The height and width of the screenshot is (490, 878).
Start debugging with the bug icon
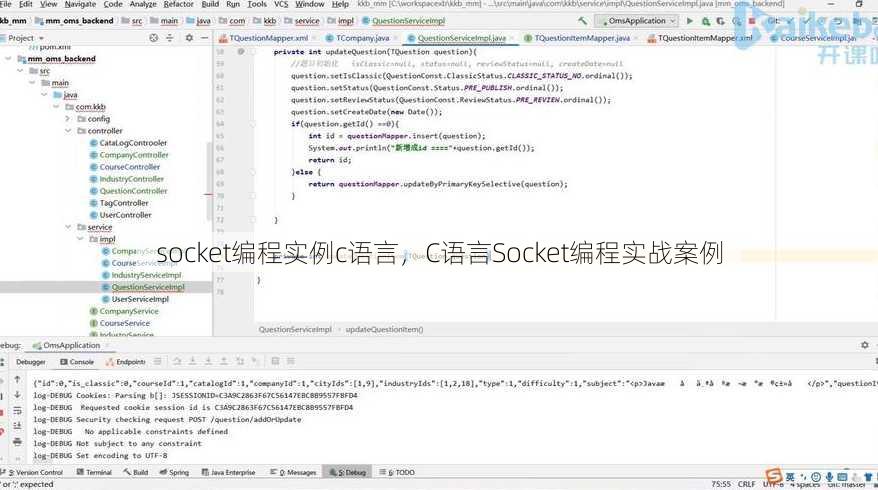click(706, 21)
